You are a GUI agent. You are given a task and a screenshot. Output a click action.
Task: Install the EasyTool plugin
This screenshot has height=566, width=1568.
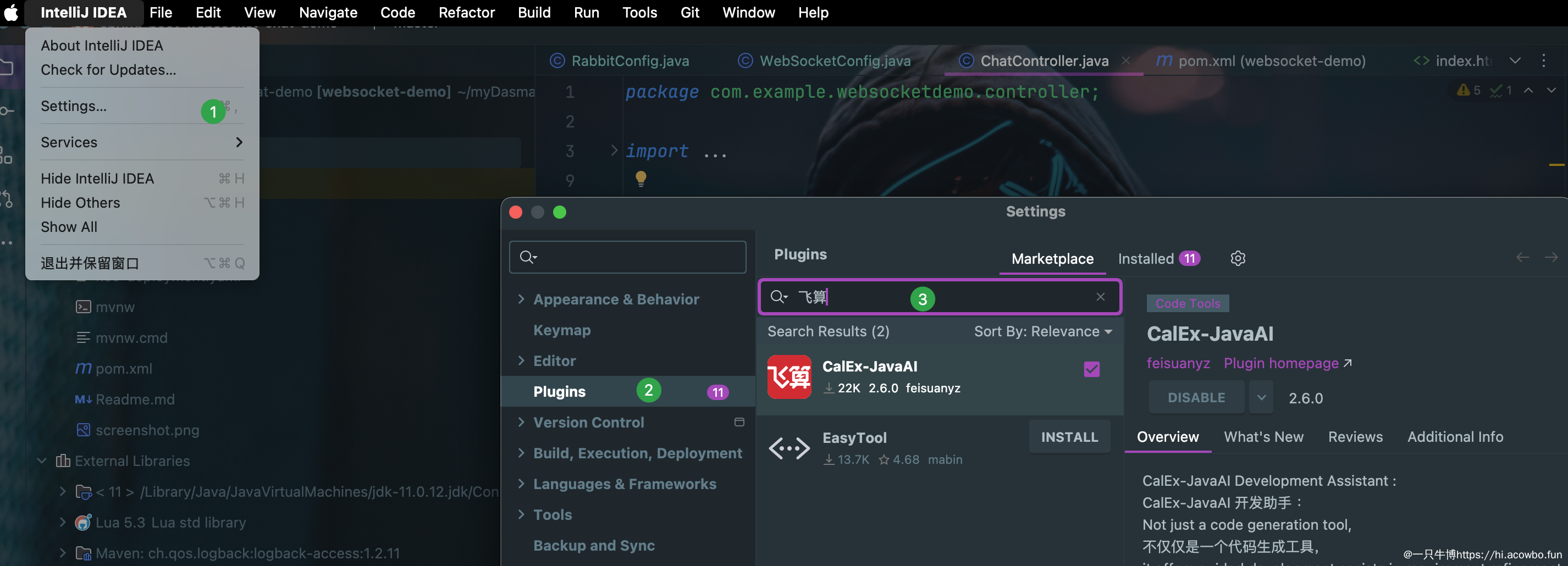(1069, 437)
